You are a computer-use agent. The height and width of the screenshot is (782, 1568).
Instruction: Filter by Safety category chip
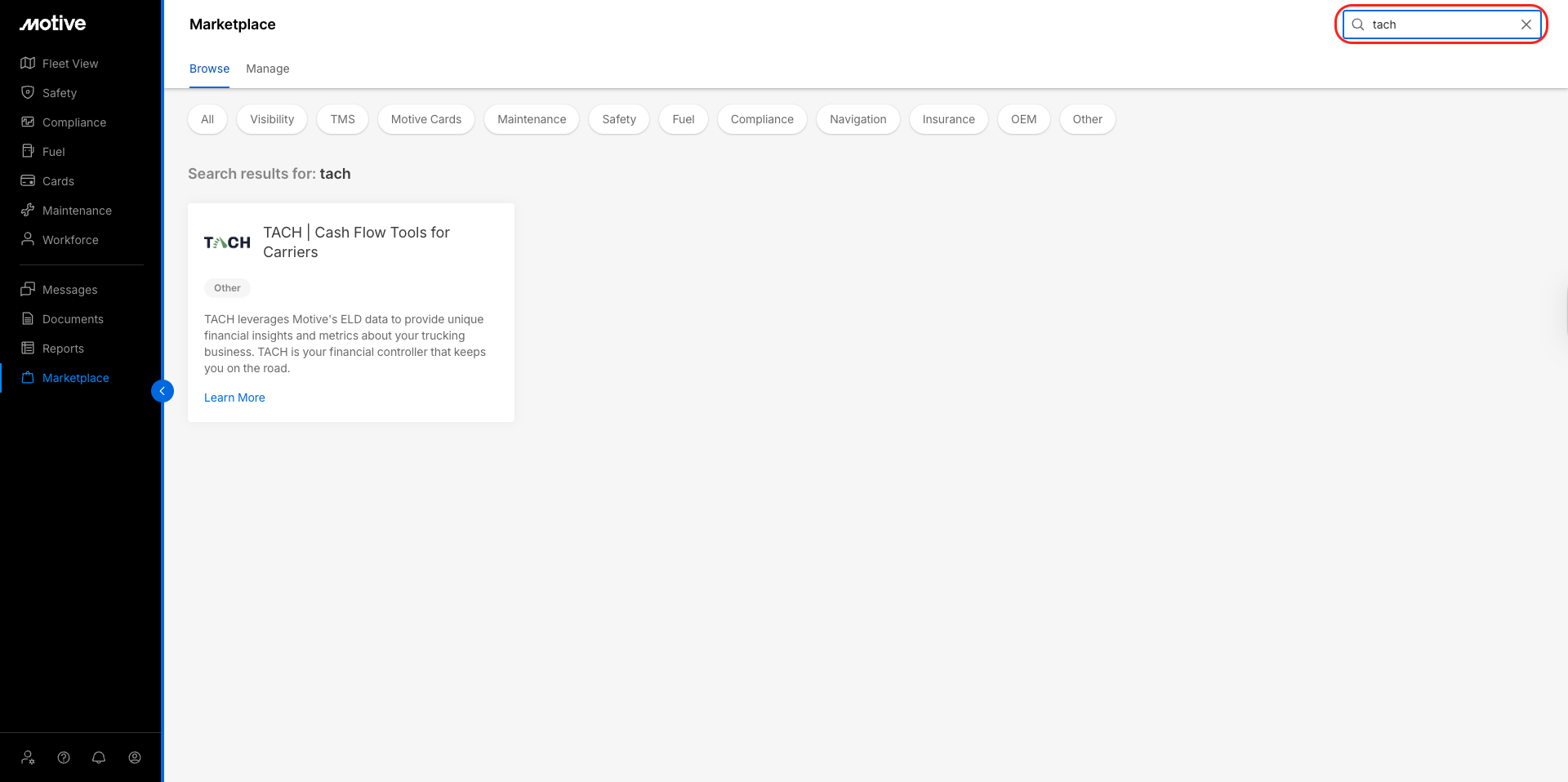point(619,119)
